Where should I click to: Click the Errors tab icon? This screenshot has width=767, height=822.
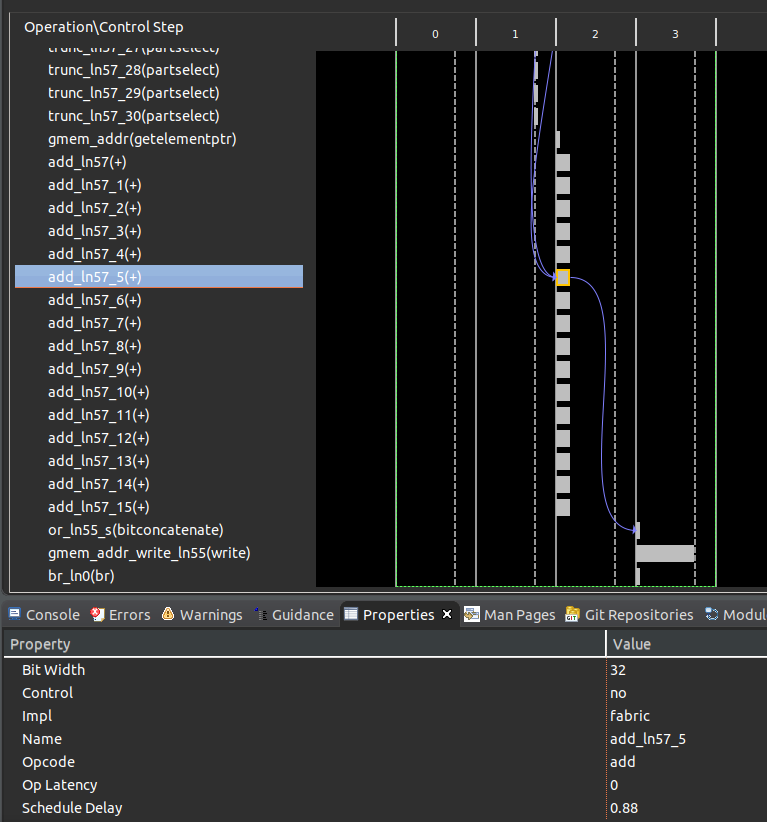click(x=98, y=614)
